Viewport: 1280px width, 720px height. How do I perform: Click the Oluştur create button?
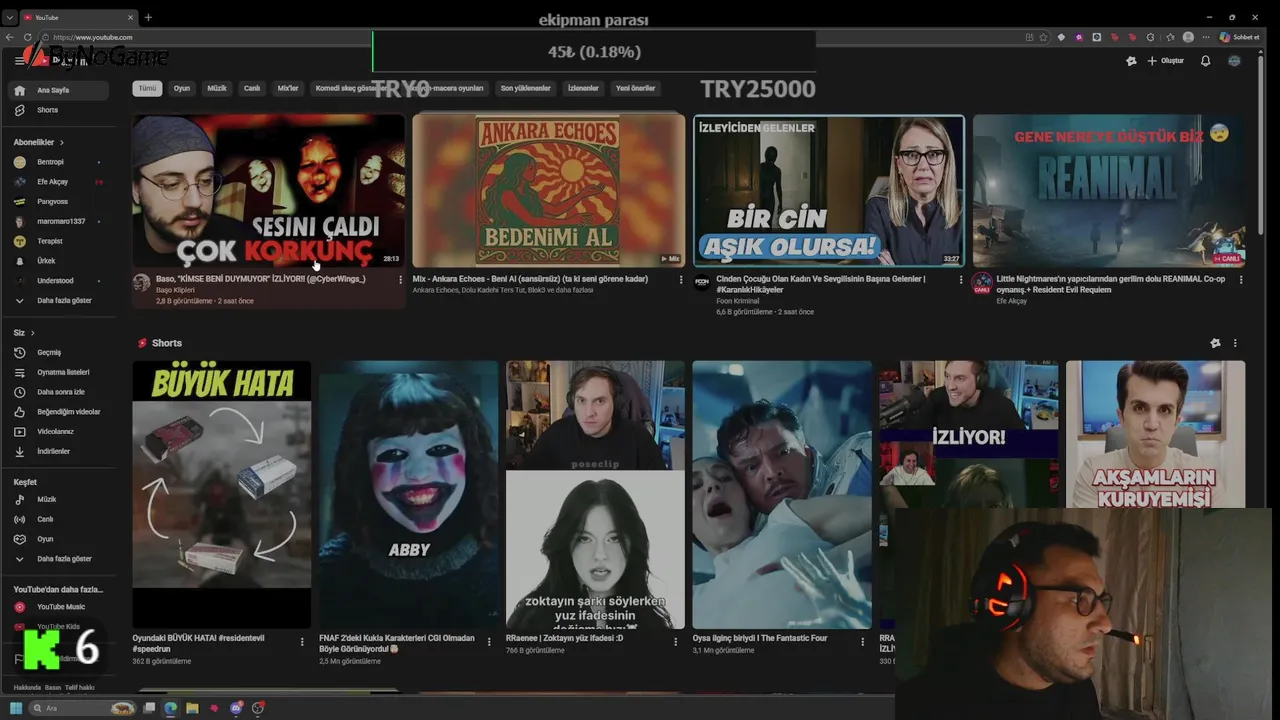[1166, 61]
